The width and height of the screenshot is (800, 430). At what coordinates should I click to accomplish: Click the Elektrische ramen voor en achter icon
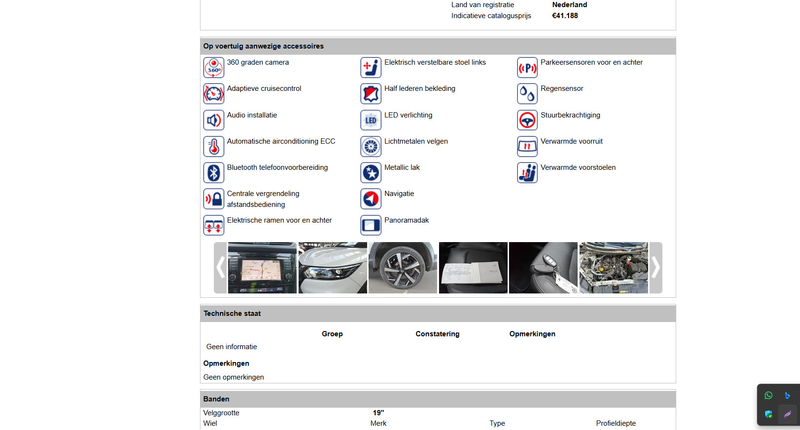[x=213, y=225]
